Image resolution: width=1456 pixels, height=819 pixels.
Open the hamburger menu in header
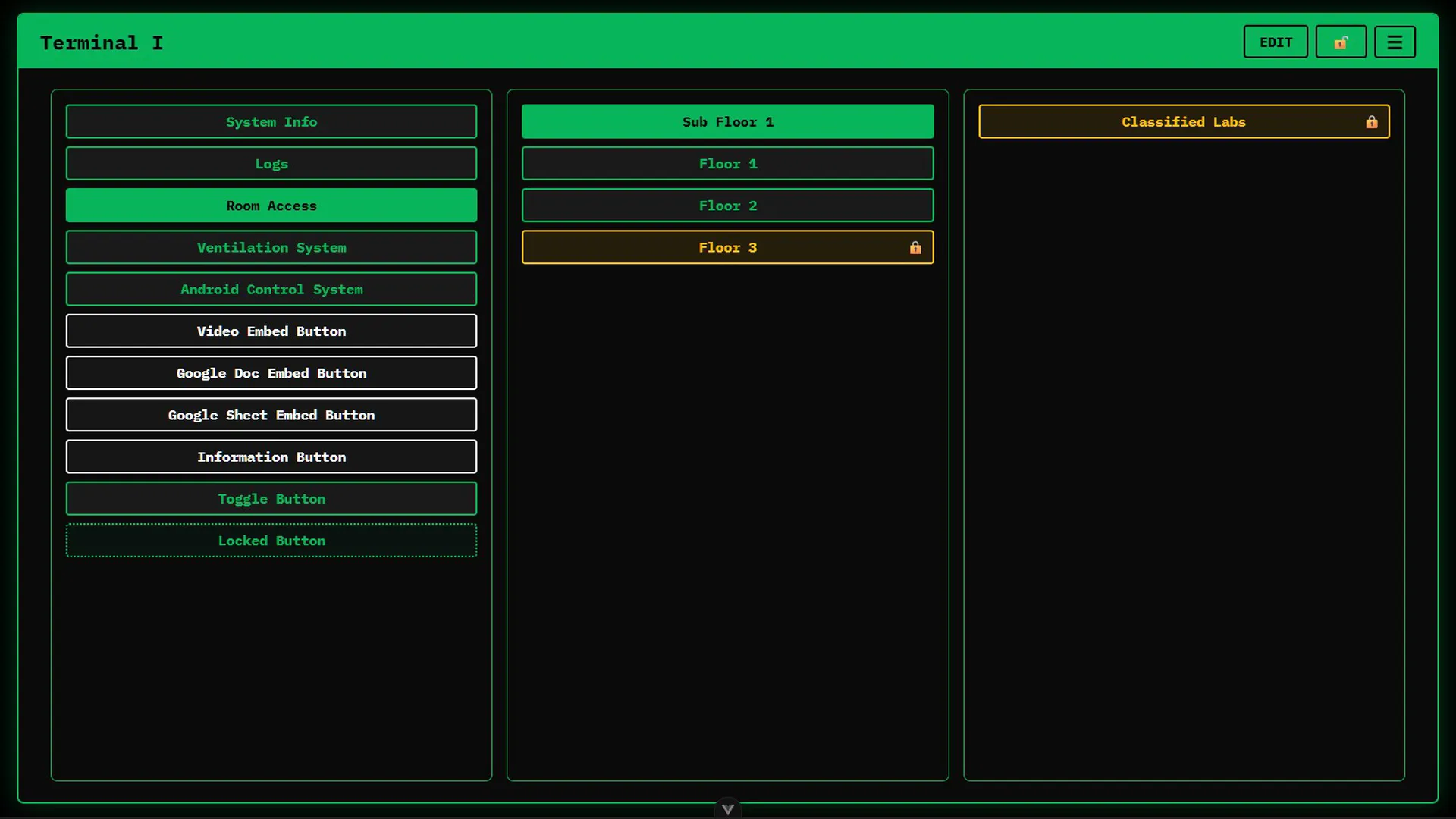[1395, 42]
